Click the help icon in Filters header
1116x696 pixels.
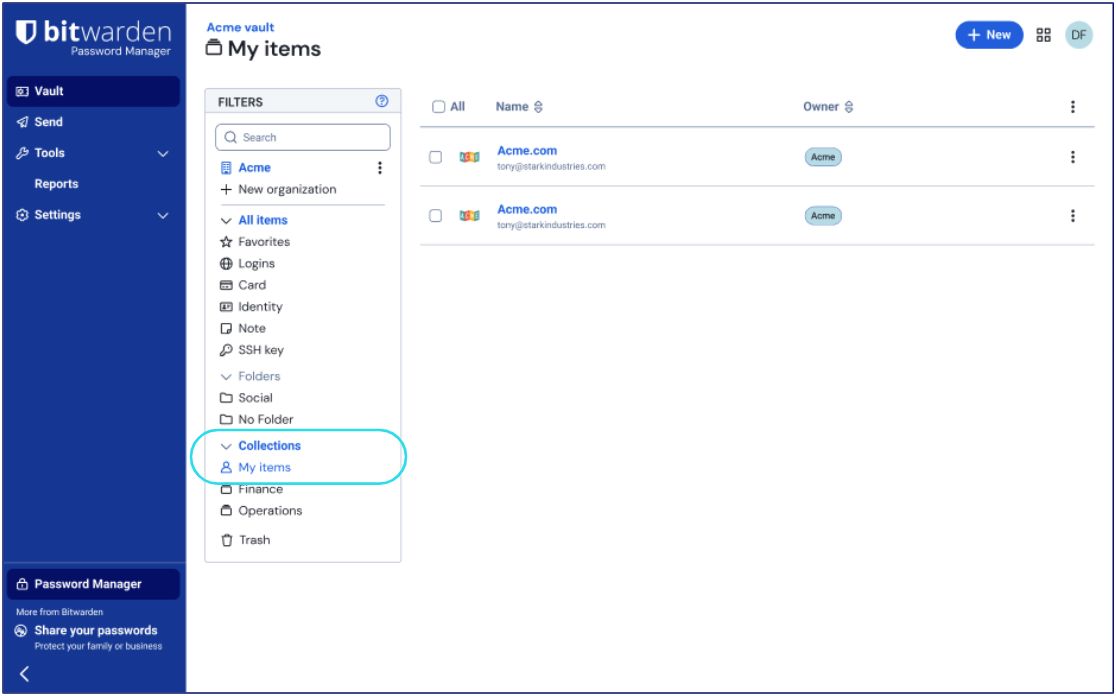(x=381, y=101)
